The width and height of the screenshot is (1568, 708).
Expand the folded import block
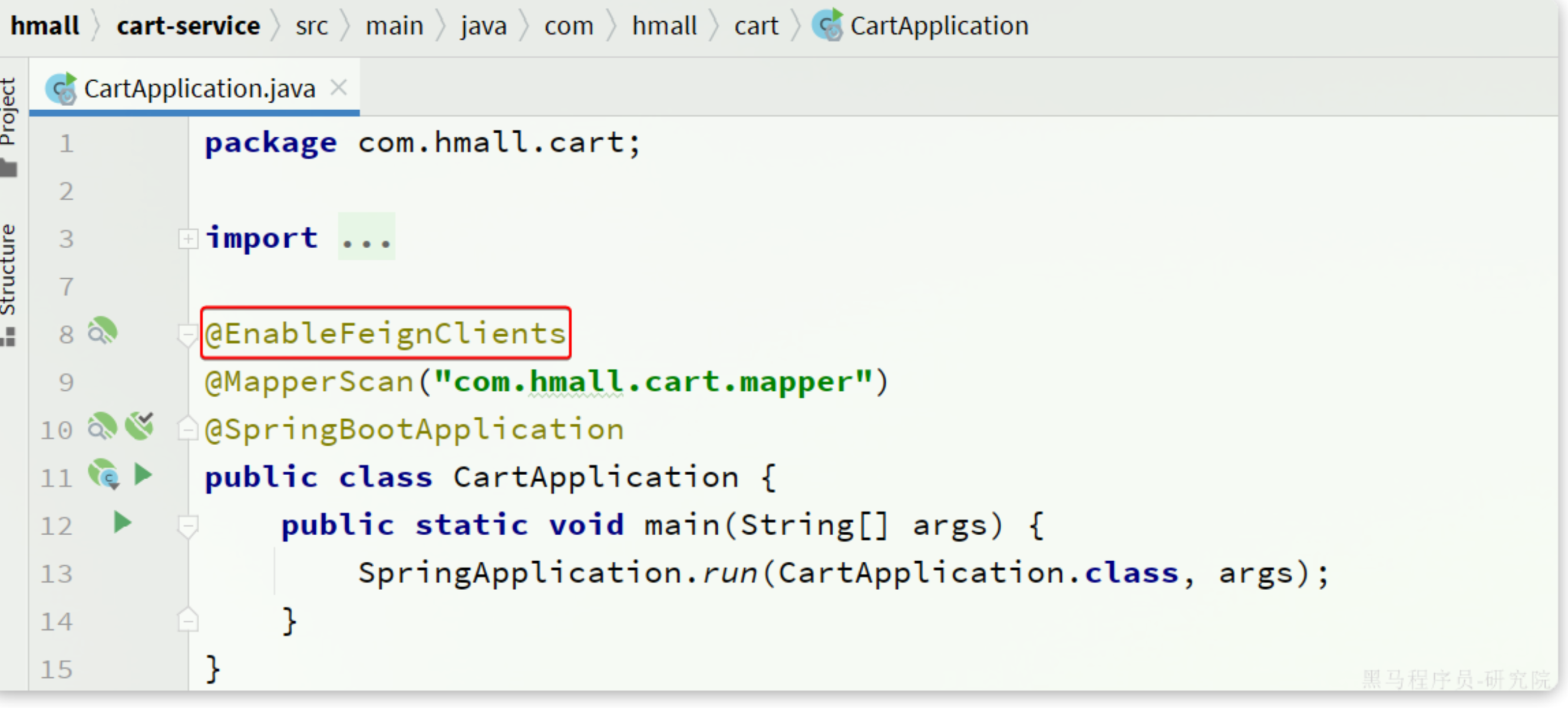(x=187, y=239)
